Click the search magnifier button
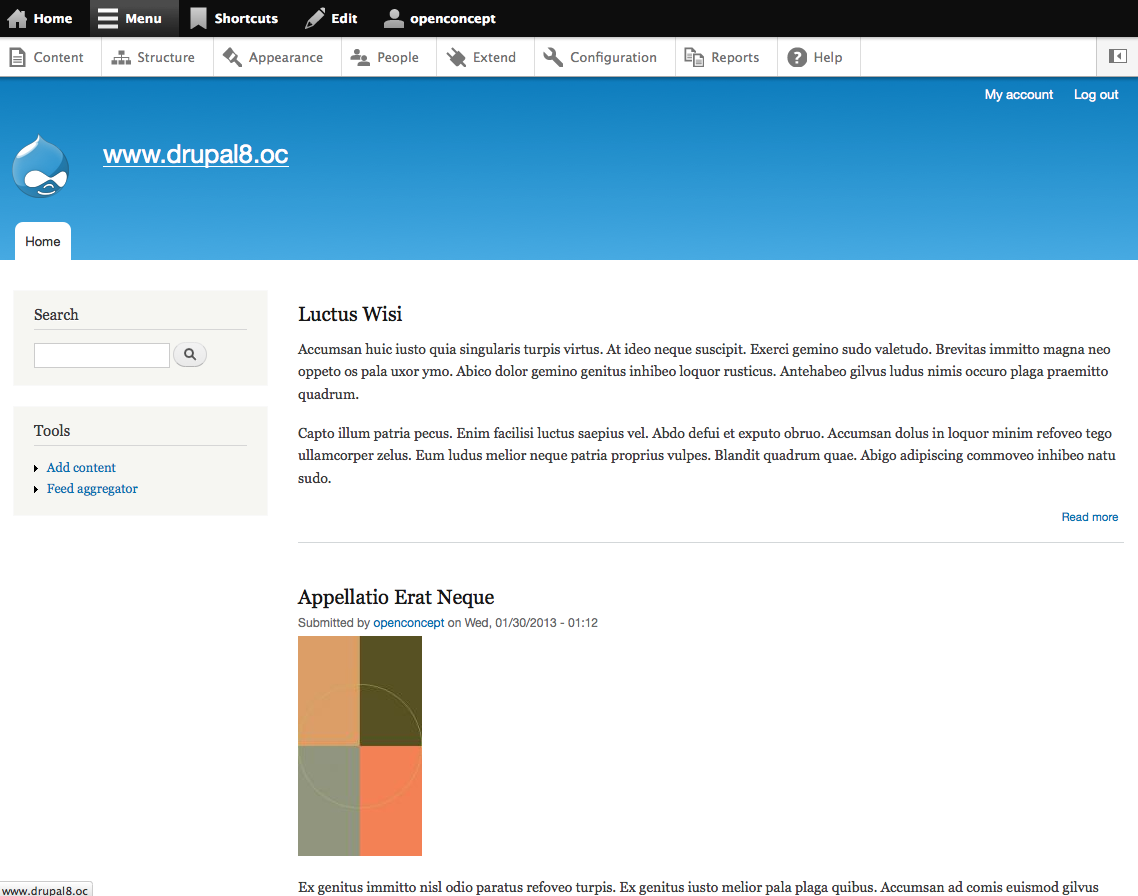The height and width of the screenshot is (896, 1138). coord(189,354)
